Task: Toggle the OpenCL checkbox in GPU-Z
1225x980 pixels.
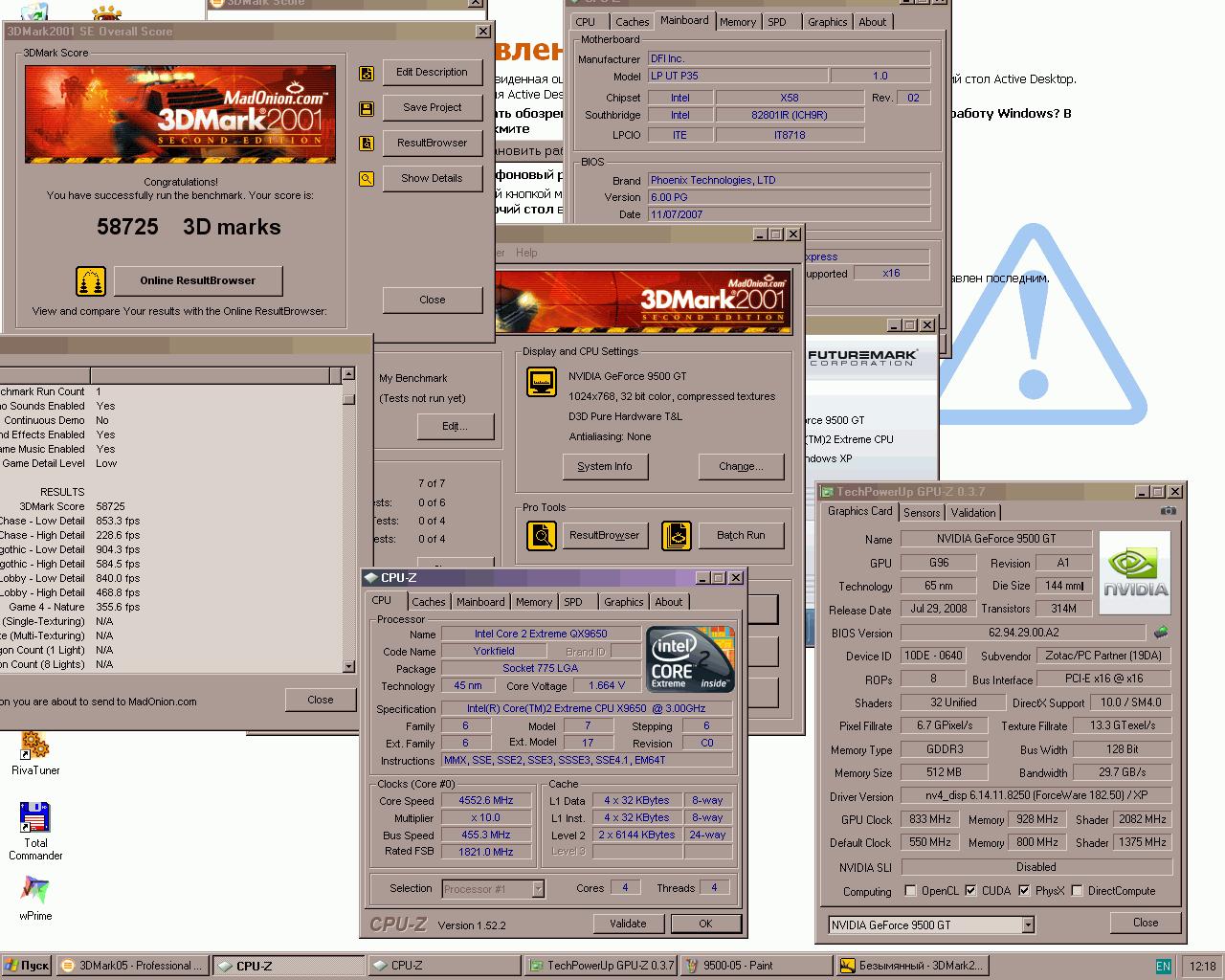Action: coord(910,890)
